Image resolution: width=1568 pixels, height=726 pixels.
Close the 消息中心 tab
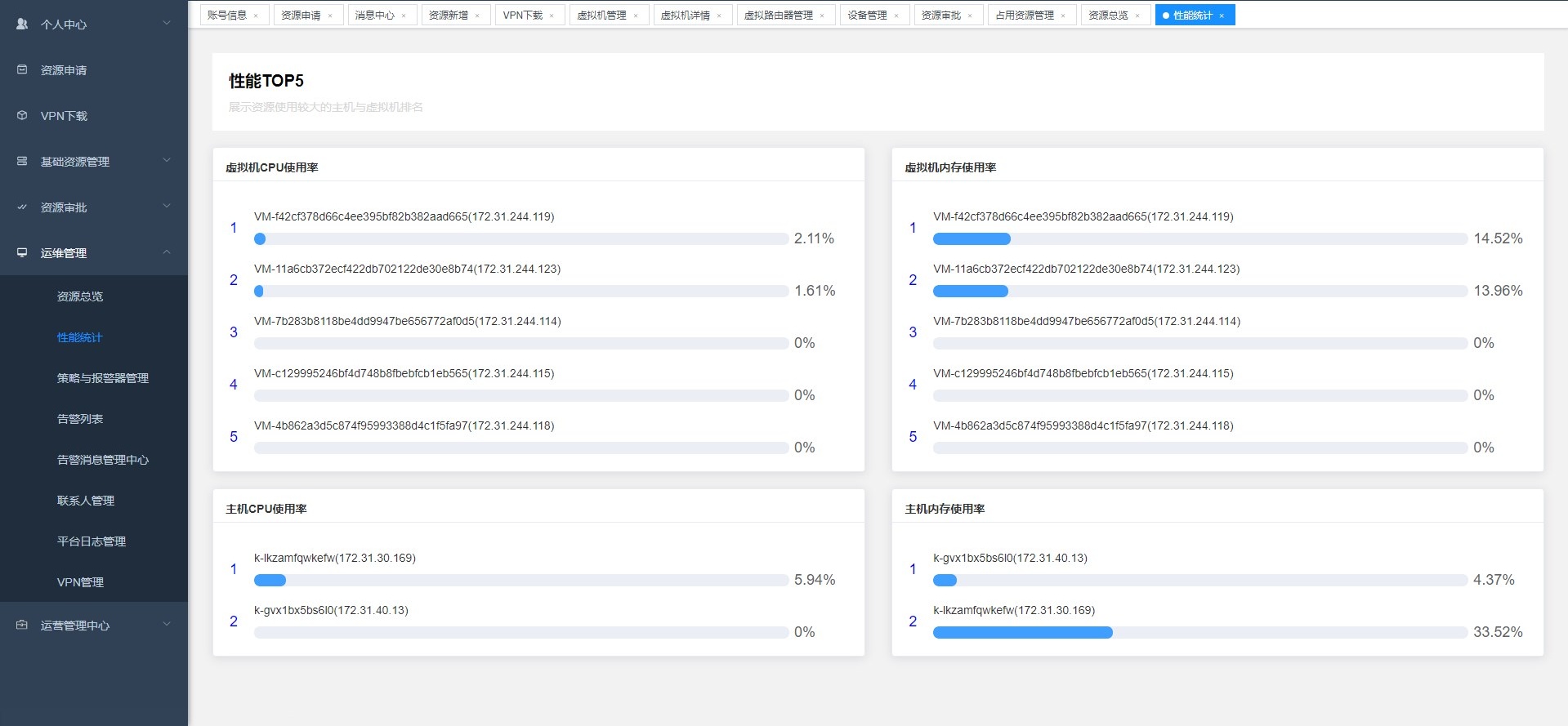pos(404,16)
